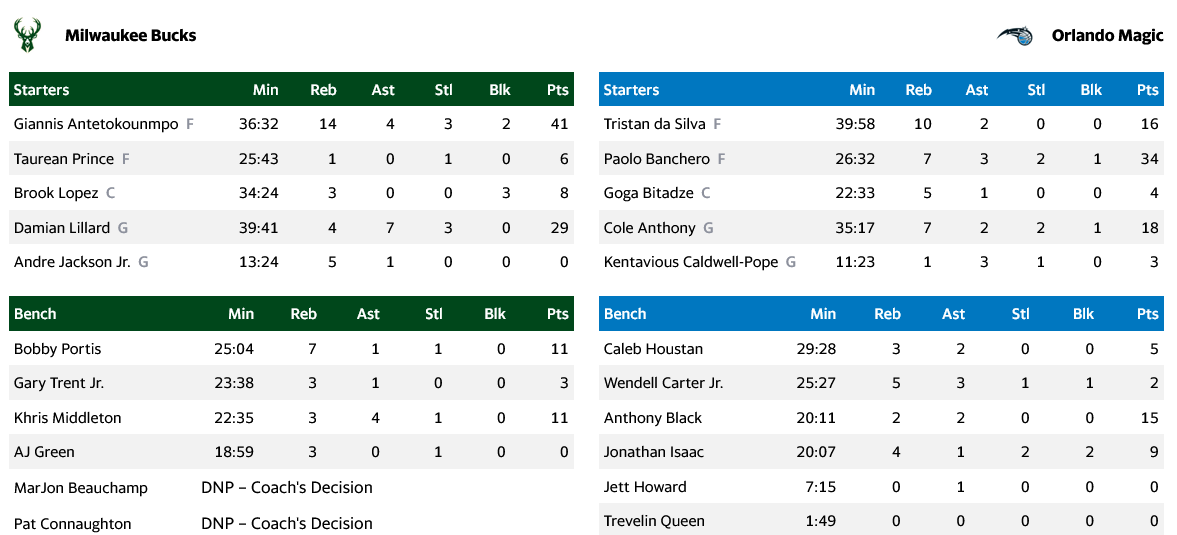
Task: Select Khris Middleton from the bench list
Action: pos(67,418)
